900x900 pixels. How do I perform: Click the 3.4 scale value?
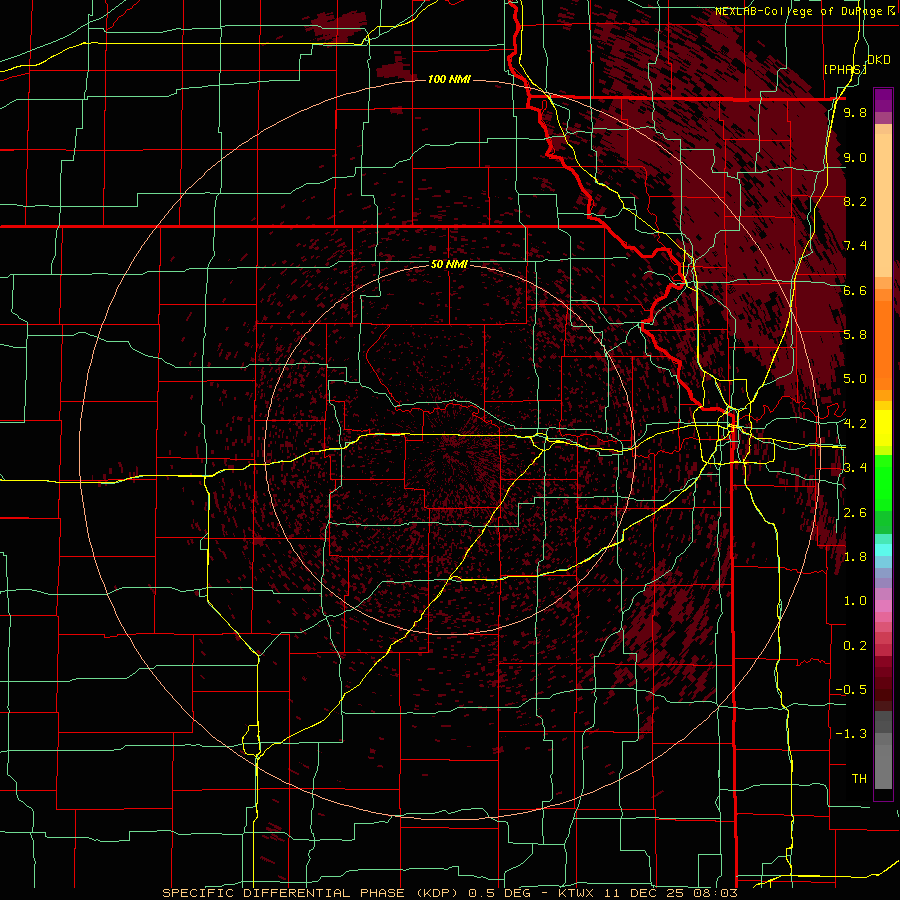coord(855,468)
